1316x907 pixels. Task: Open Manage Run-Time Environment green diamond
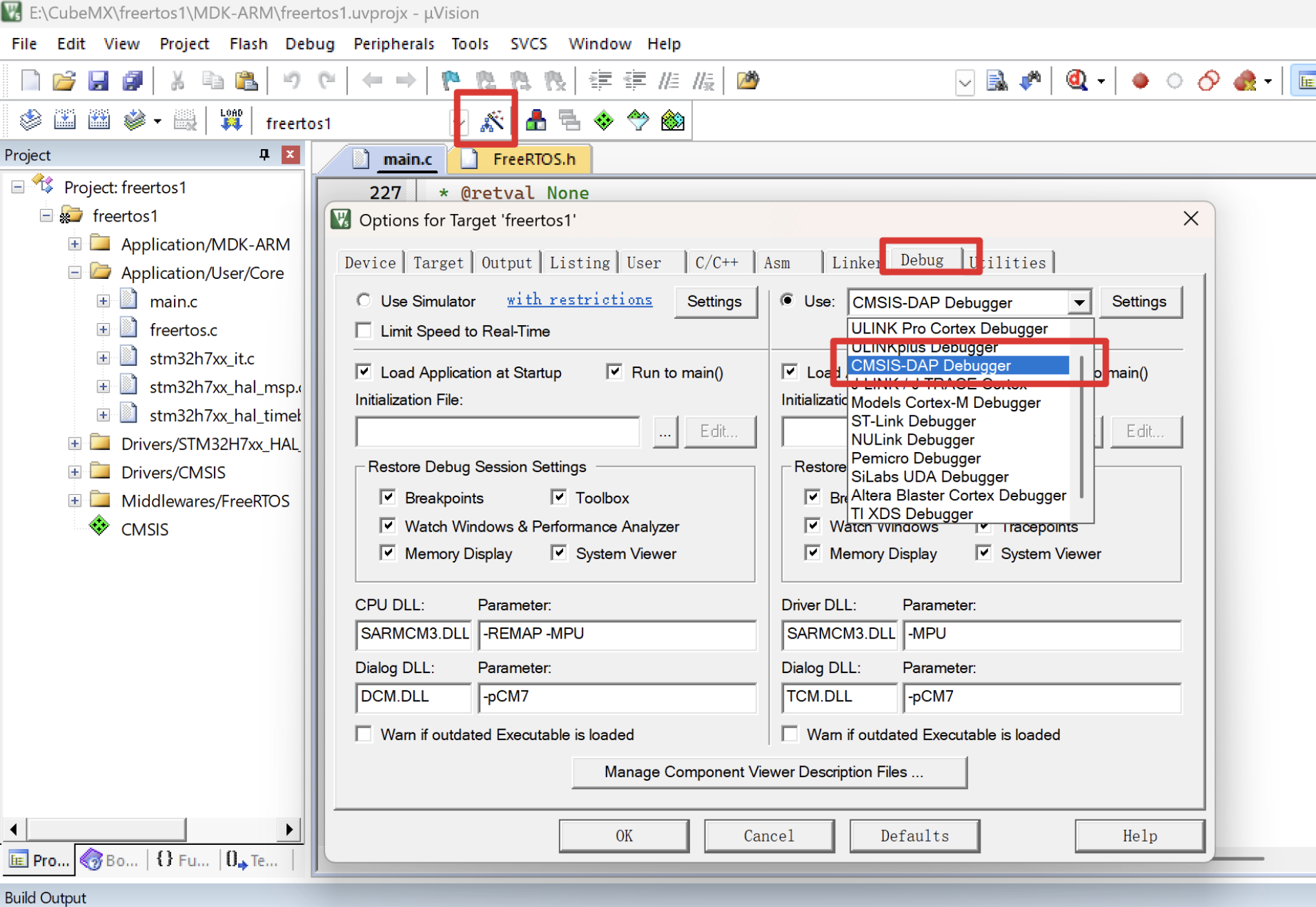[604, 121]
